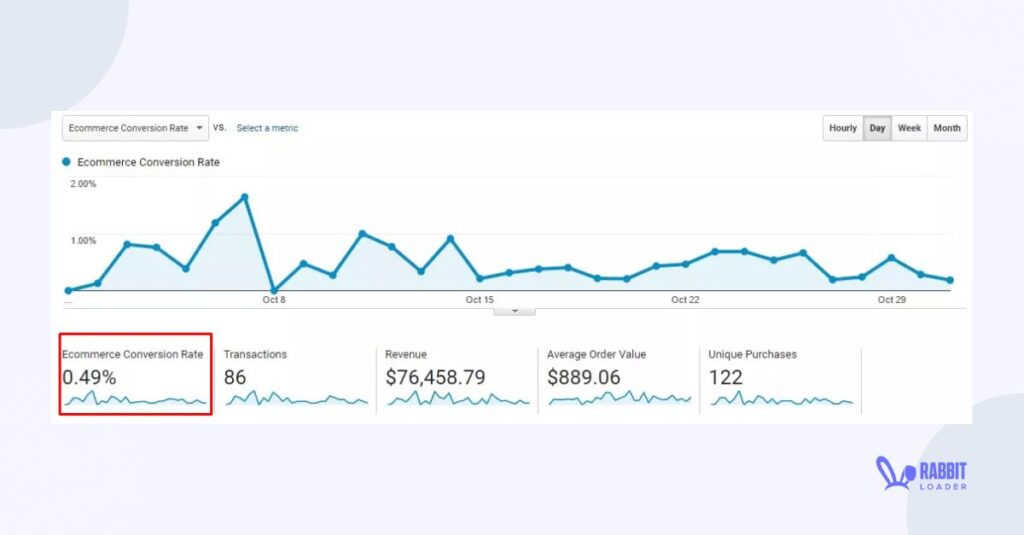Switch chart granularity to Hourly
This screenshot has width=1024, height=535.
click(x=842, y=128)
